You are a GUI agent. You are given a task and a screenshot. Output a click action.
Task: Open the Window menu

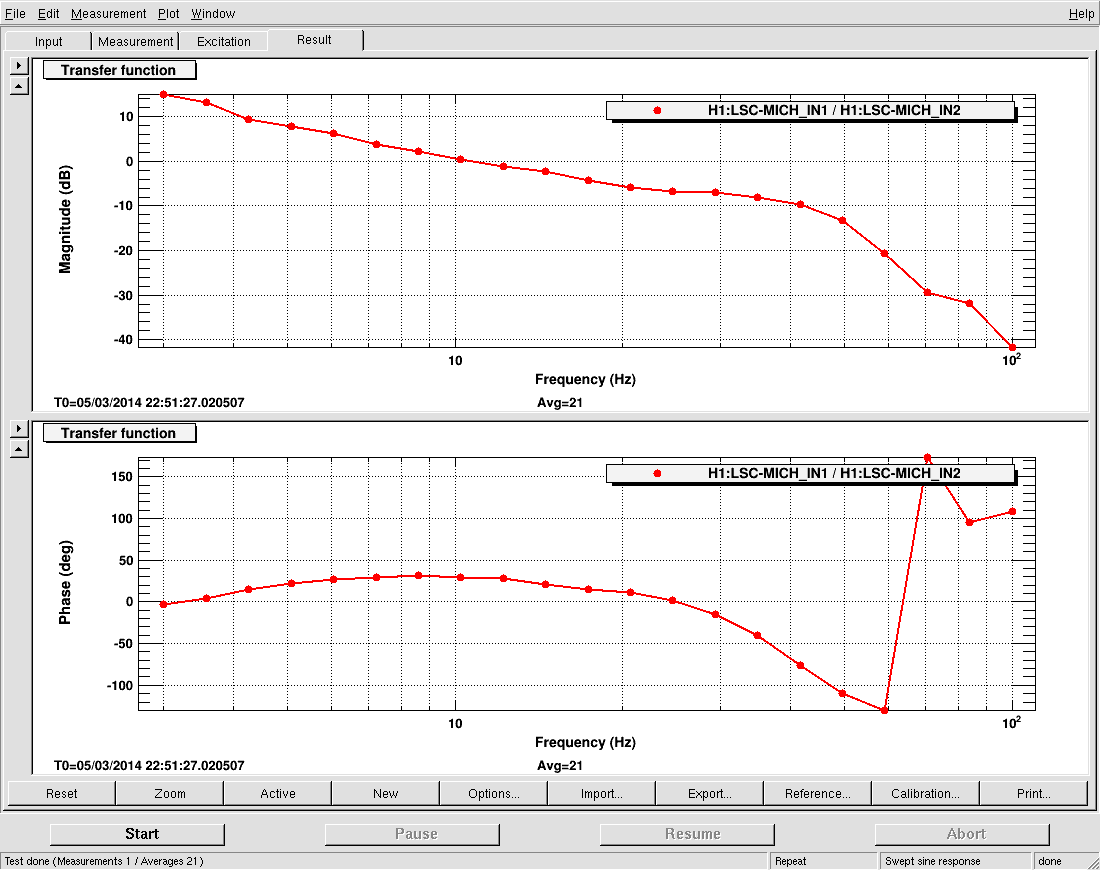tap(213, 13)
